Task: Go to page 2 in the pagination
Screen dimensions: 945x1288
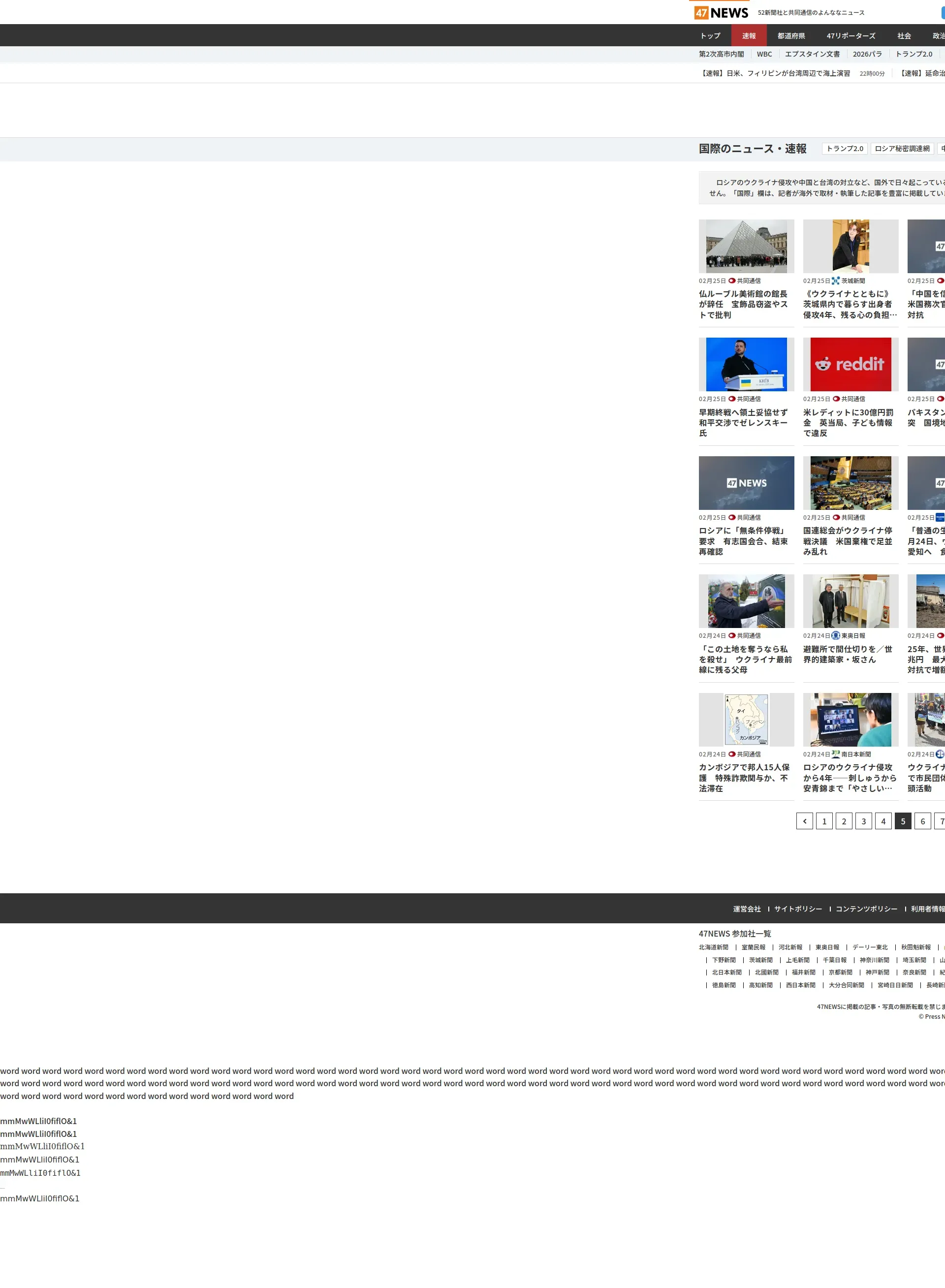Action: point(844,821)
